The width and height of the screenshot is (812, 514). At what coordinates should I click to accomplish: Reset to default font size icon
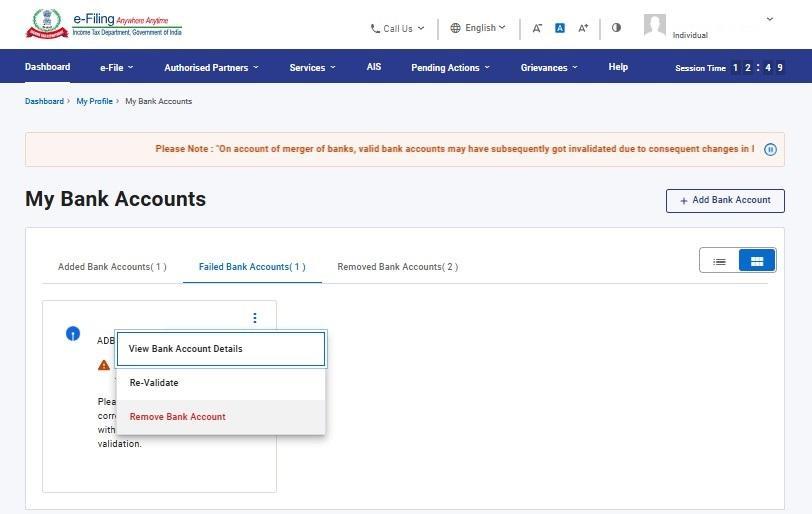tap(560, 28)
